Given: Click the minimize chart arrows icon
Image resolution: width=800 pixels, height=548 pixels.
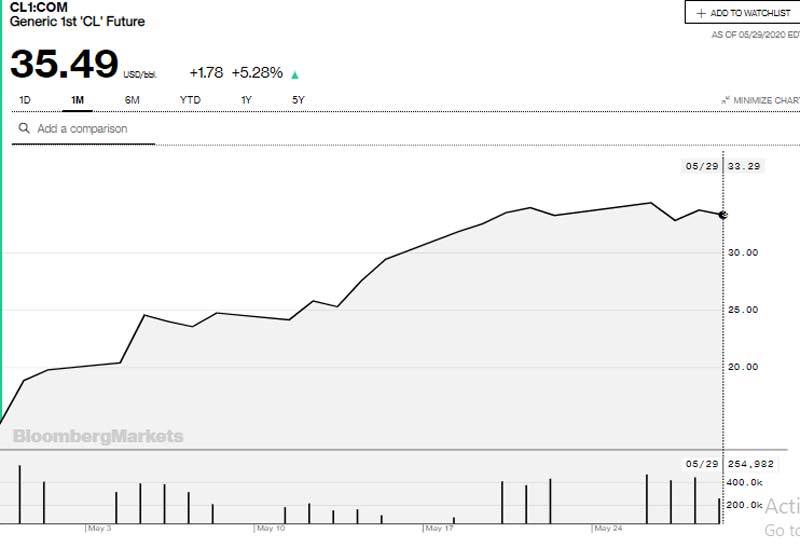Looking at the screenshot, I should [x=725, y=101].
